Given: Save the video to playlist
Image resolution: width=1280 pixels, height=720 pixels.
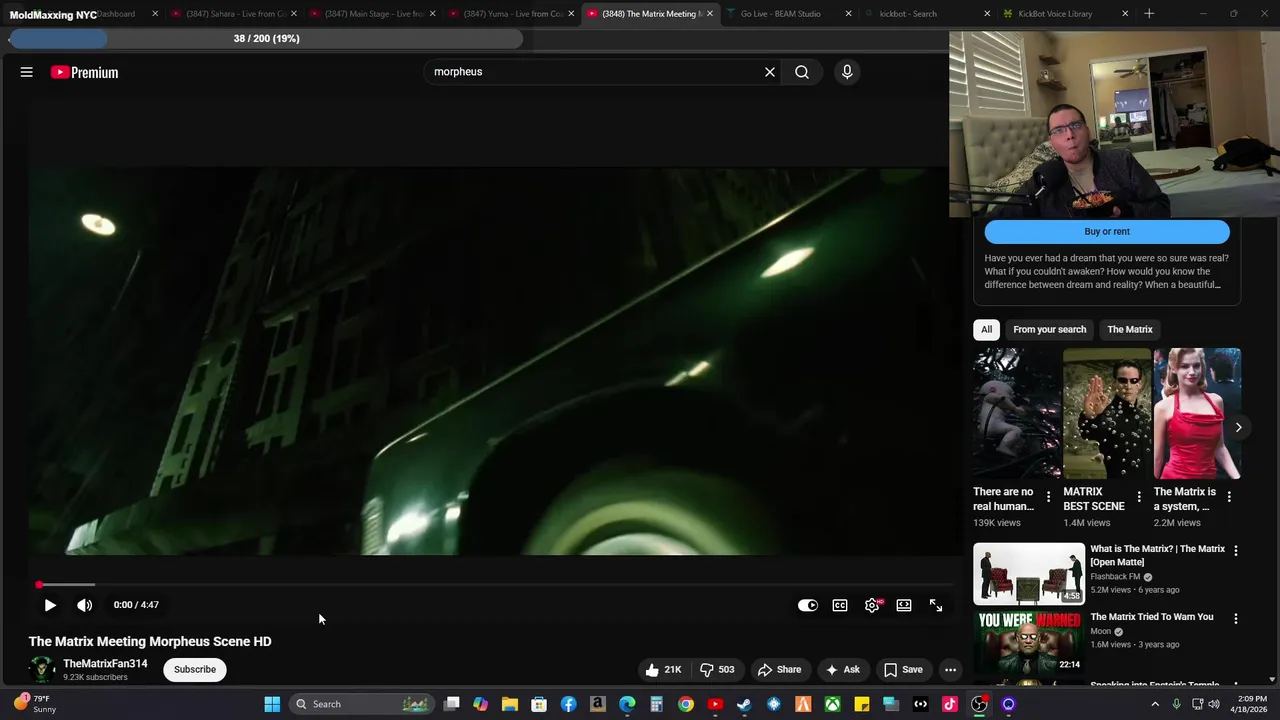Looking at the screenshot, I should [x=903, y=670].
